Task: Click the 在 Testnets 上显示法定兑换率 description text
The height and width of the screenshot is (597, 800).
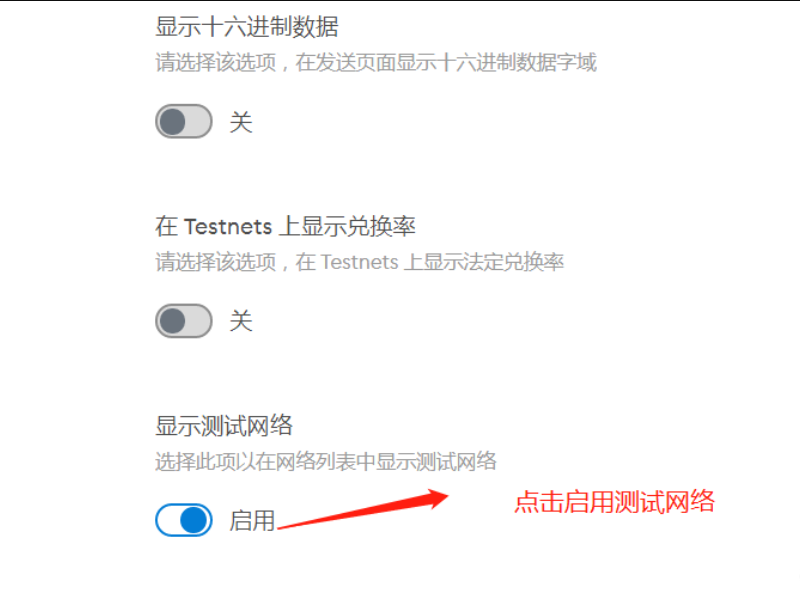Action: pos(430,262)
